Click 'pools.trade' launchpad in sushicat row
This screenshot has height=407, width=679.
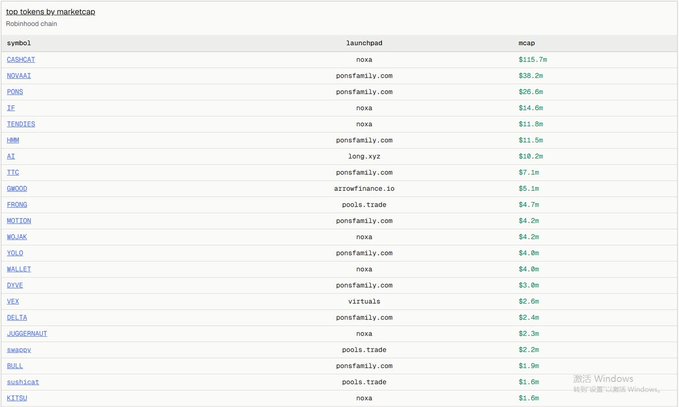pyautogui.click(x=364, y=382)
